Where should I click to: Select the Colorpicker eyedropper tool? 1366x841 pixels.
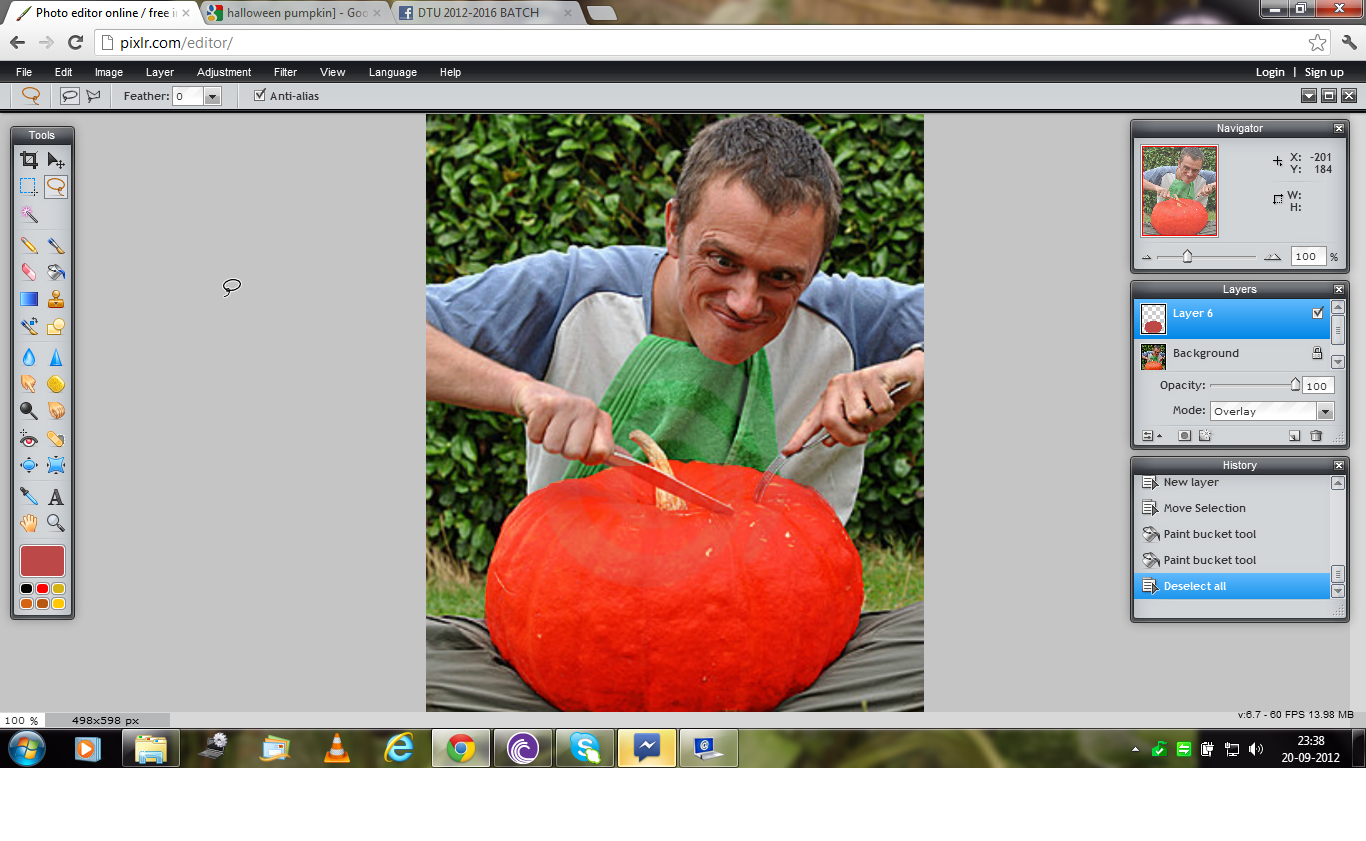click(x=29, y=496)
